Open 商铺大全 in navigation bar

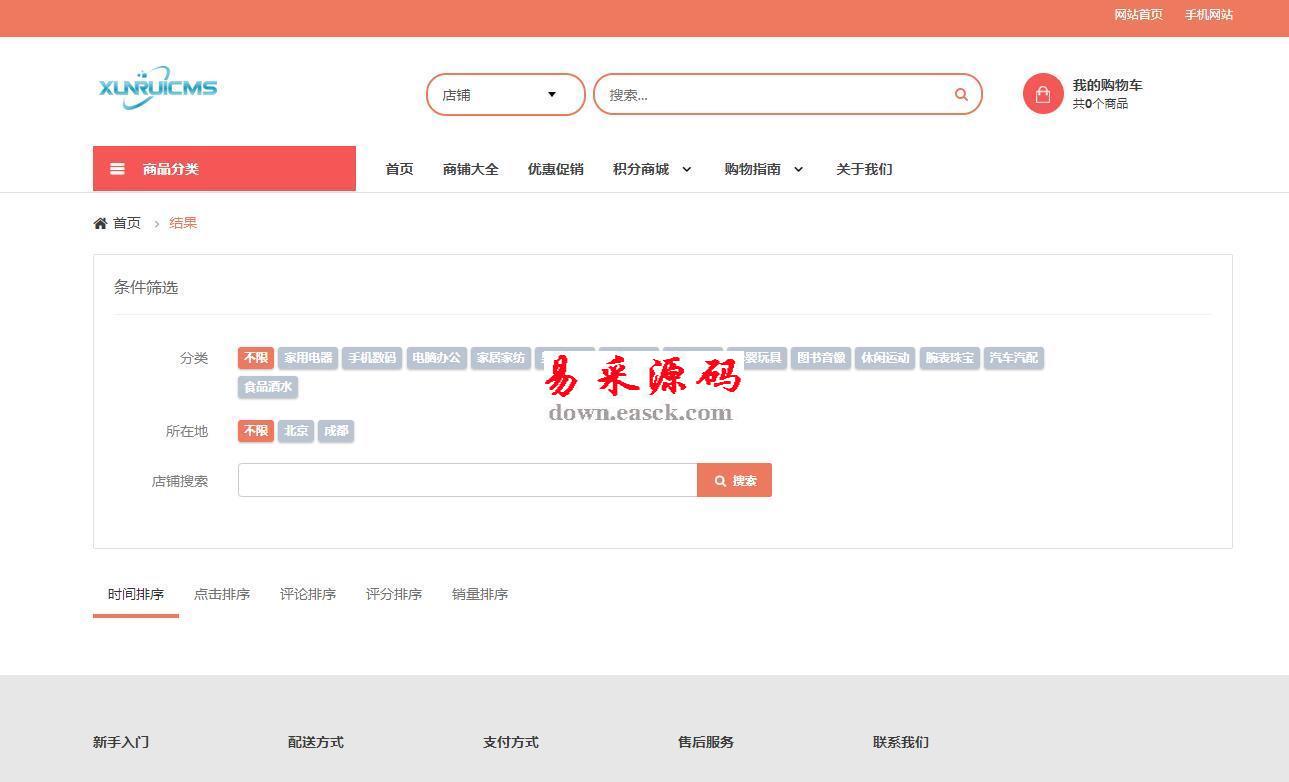pyautogui.click(x=470, y=169)
